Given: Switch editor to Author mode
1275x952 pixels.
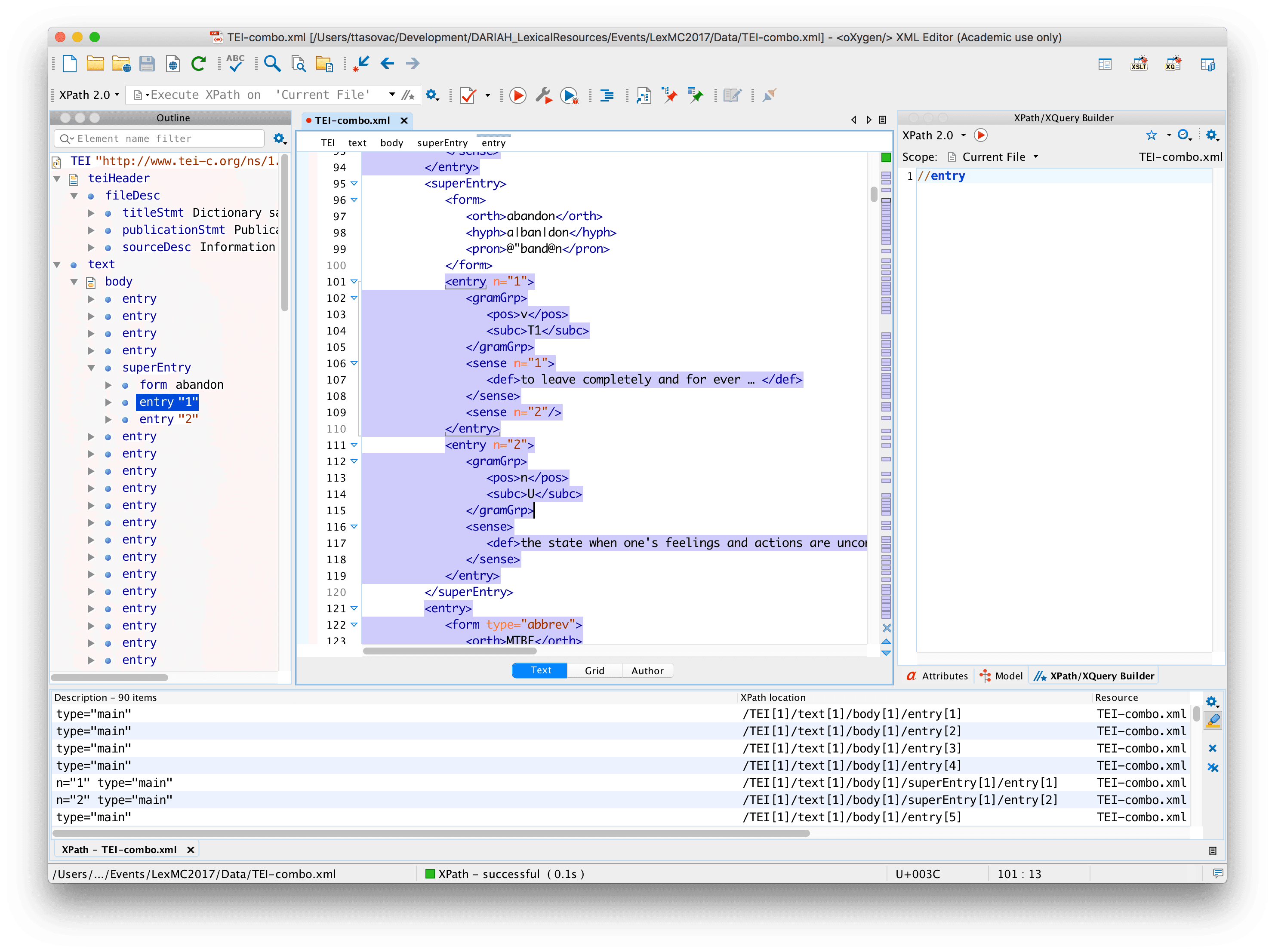Looking at the screenshot, I should pyautogui.click(x=647, y=670).
